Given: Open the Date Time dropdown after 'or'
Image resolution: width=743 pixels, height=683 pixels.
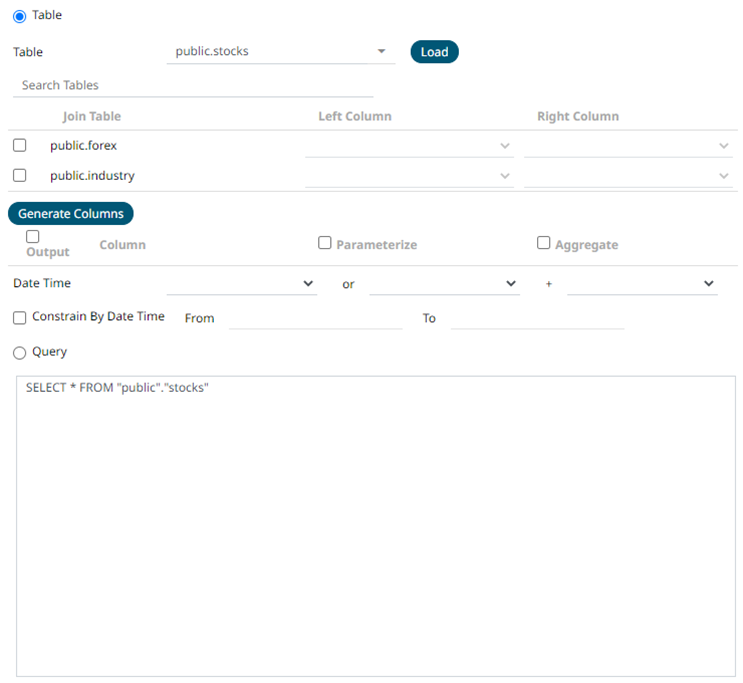Looking at the screenshot, I should point(443,284).
